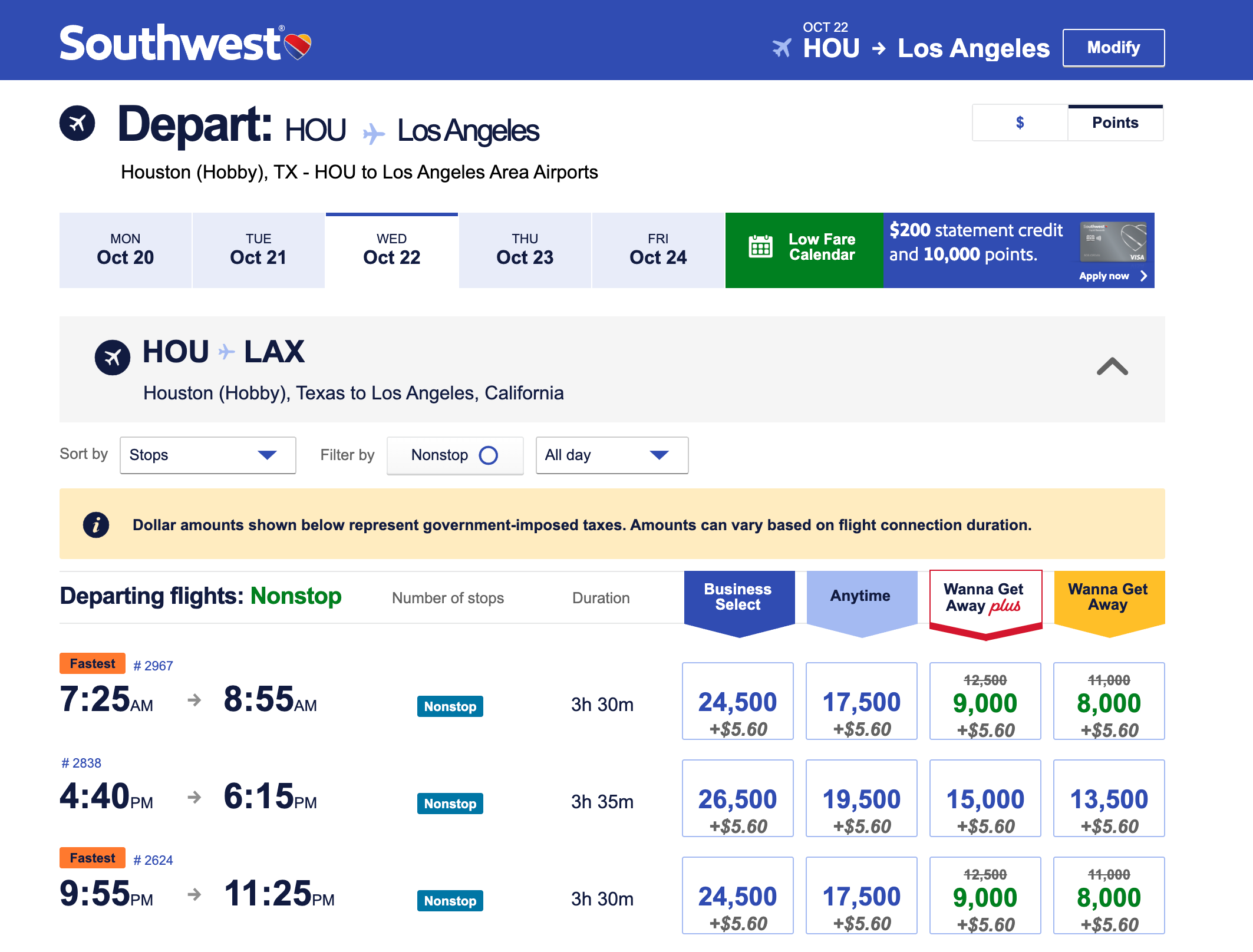The width and height of the screenshot is (1253, 952).
Task: Click the Depart airplane circle icon
Action: pyautogui.click(x=77, y=123)
